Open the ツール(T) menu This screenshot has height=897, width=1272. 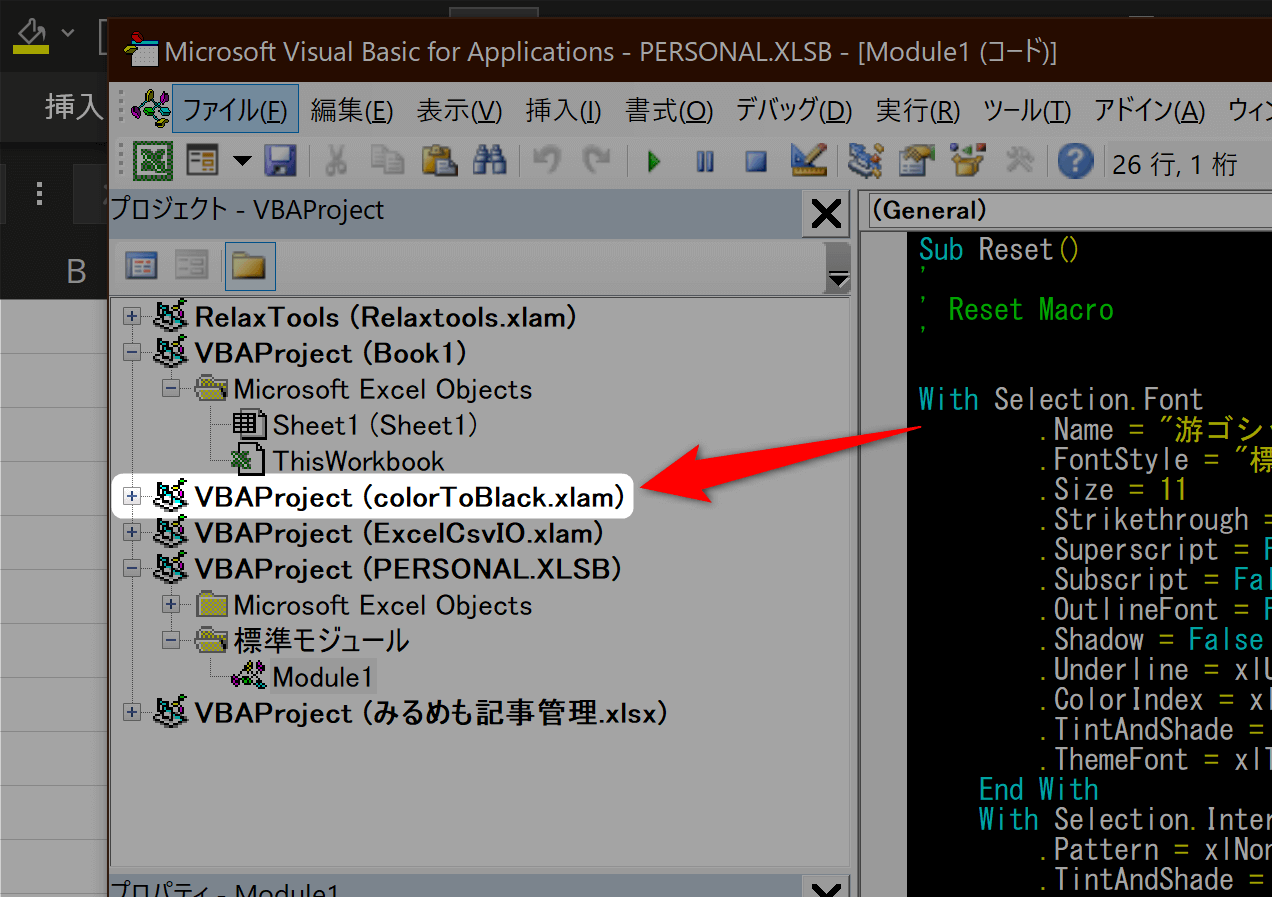tap(1027, 110)
